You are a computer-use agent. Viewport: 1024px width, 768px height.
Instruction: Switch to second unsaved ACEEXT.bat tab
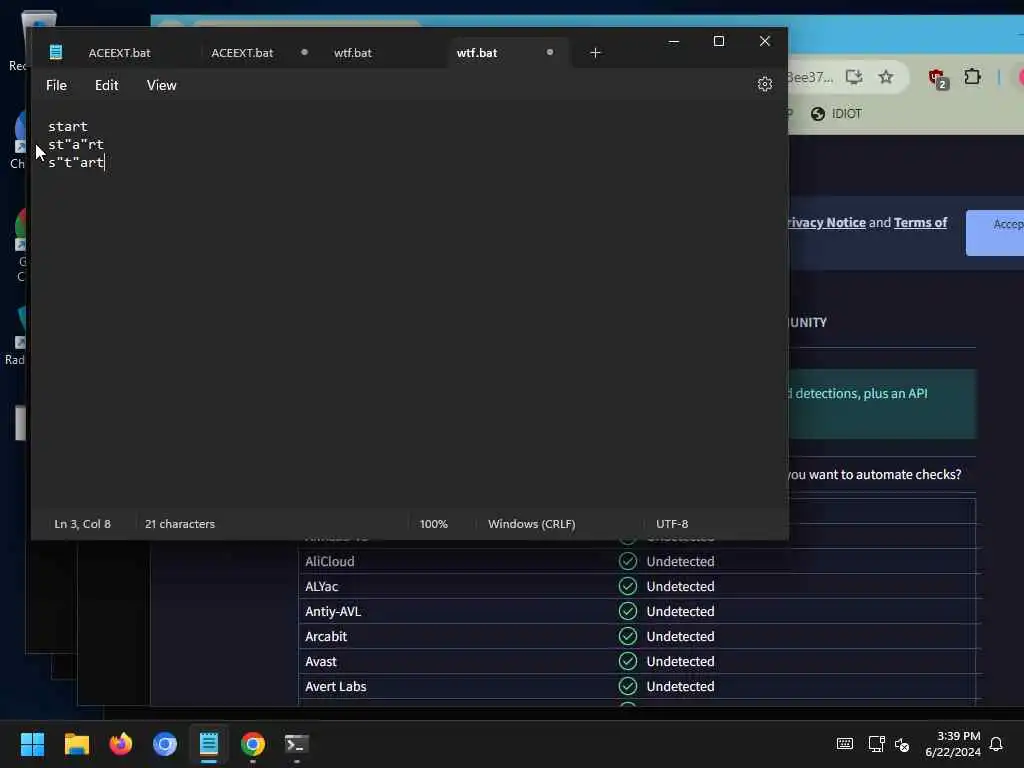coord(242,53)
